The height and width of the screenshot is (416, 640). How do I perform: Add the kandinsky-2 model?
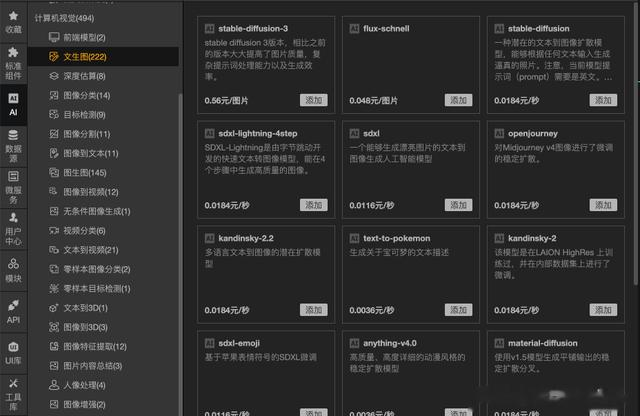tap(603, 310)
